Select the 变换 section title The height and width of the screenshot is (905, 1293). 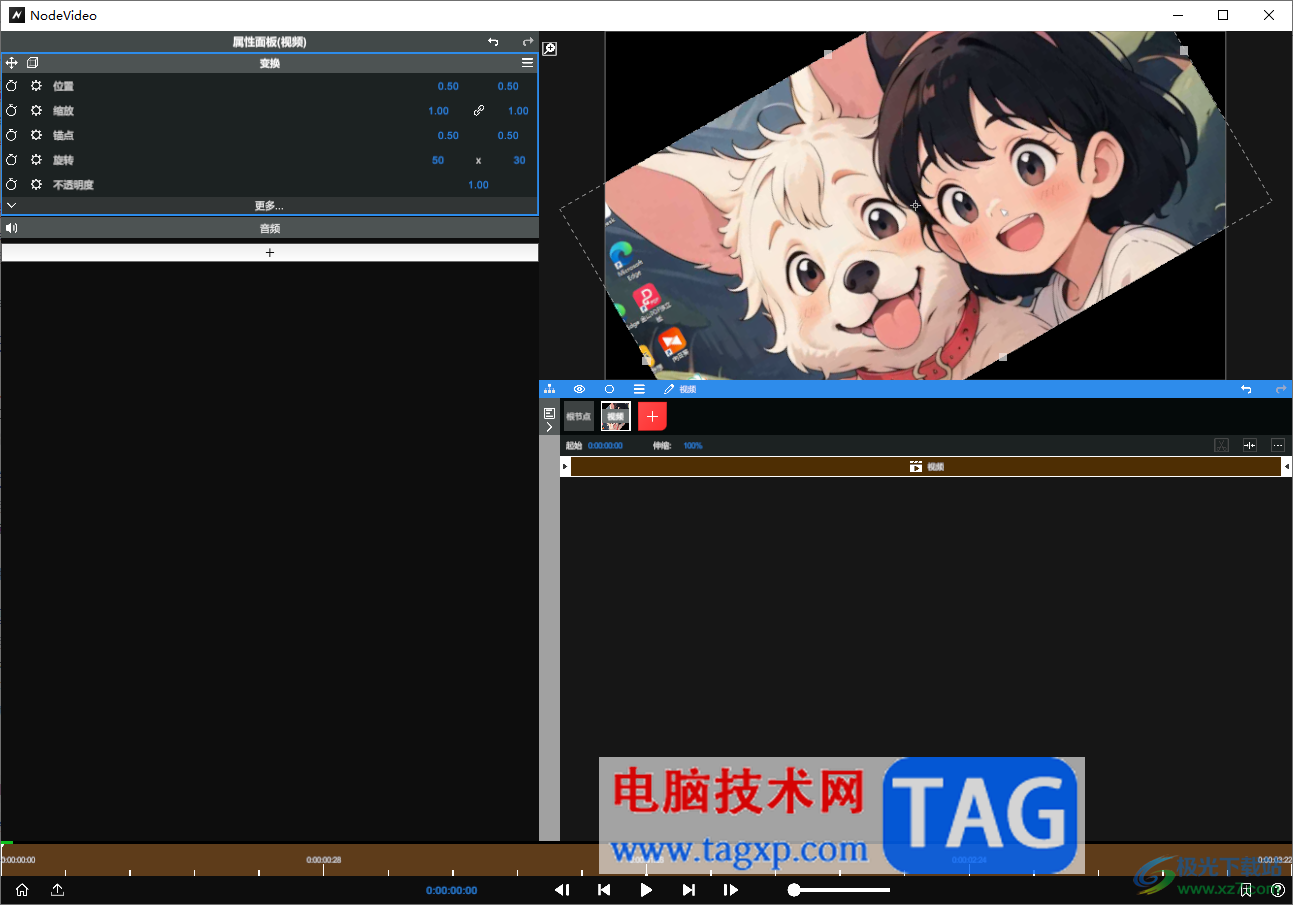[269, 63]
